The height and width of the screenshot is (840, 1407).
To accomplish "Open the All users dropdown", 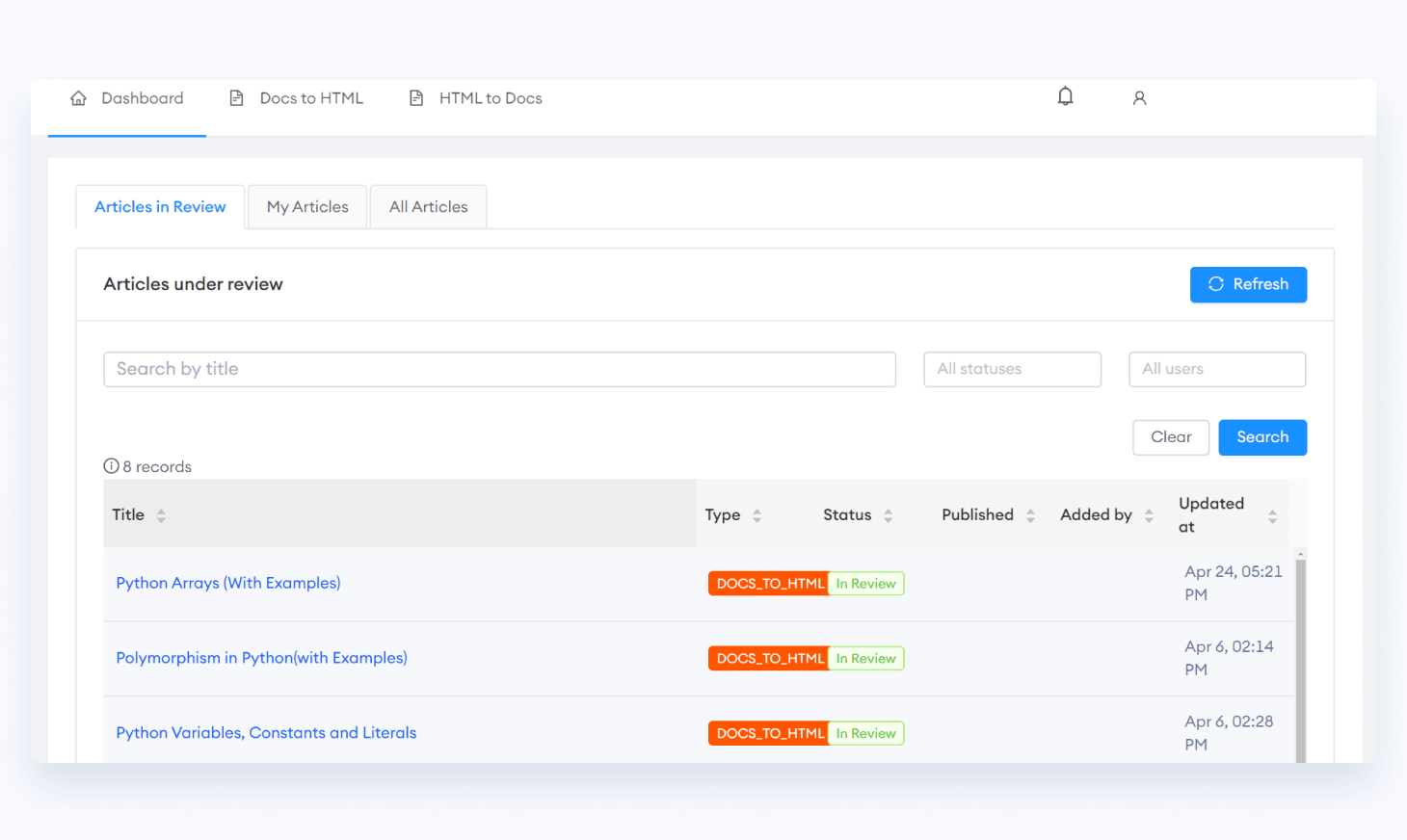I will tap(1217, 369).
